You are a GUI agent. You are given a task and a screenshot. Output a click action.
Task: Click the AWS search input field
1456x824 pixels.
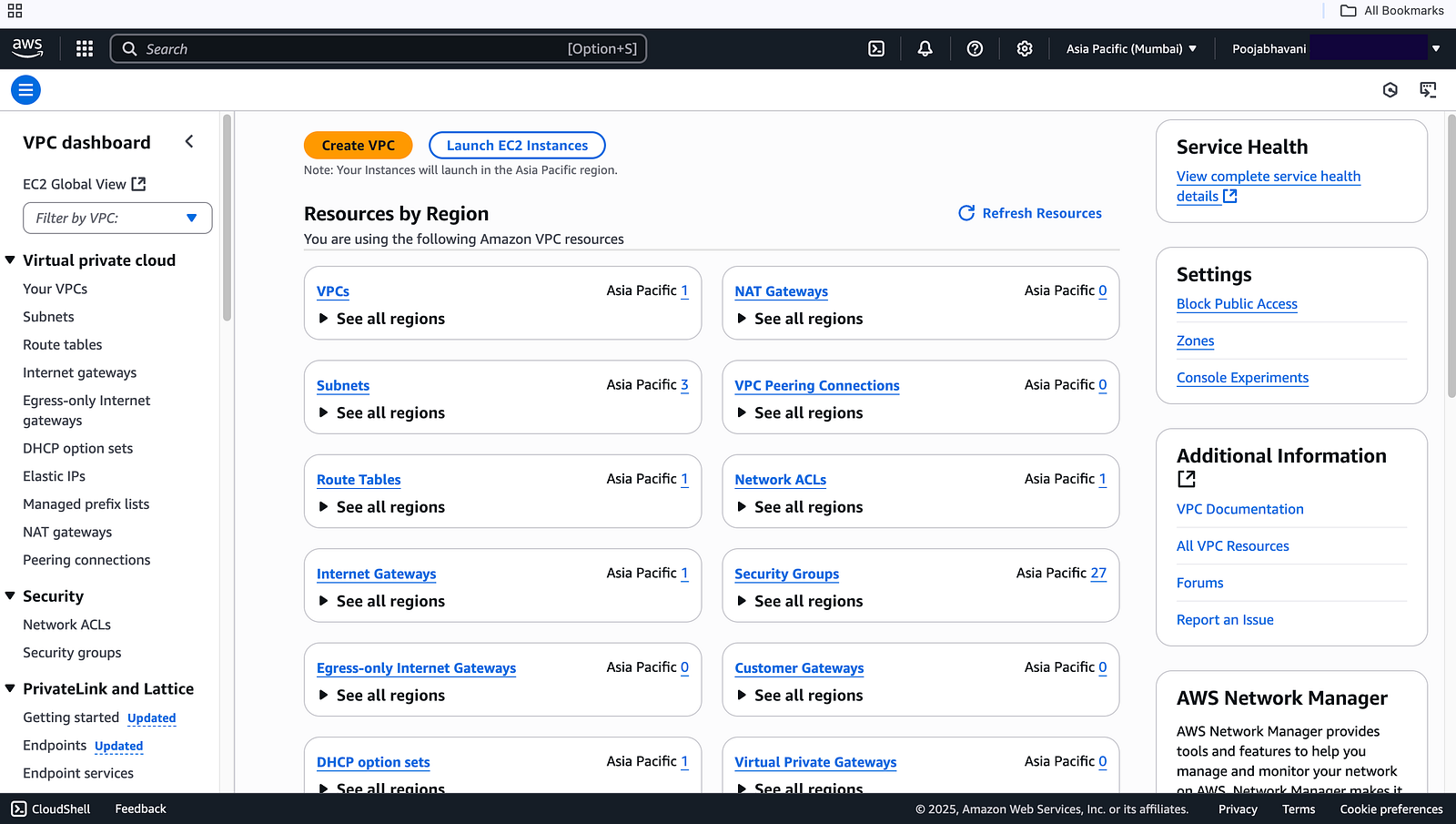(379, 49)
